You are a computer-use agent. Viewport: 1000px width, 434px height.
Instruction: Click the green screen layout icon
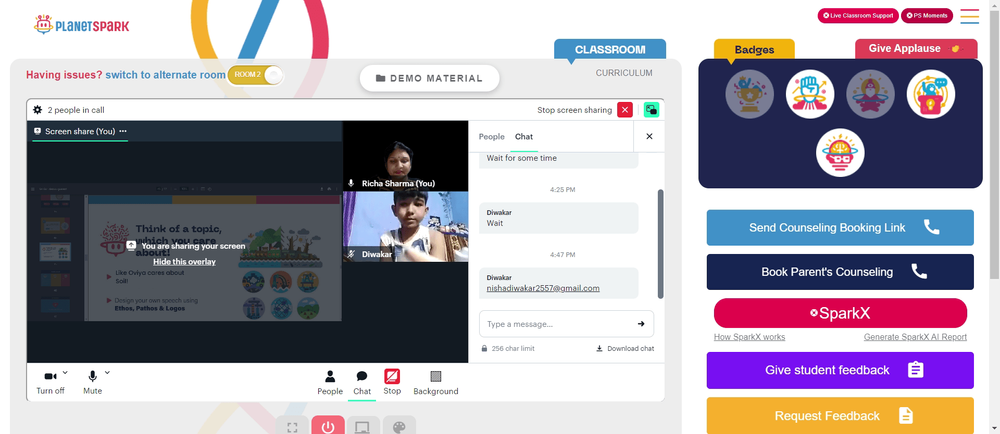pyautogui.click(x=651, y=110)
